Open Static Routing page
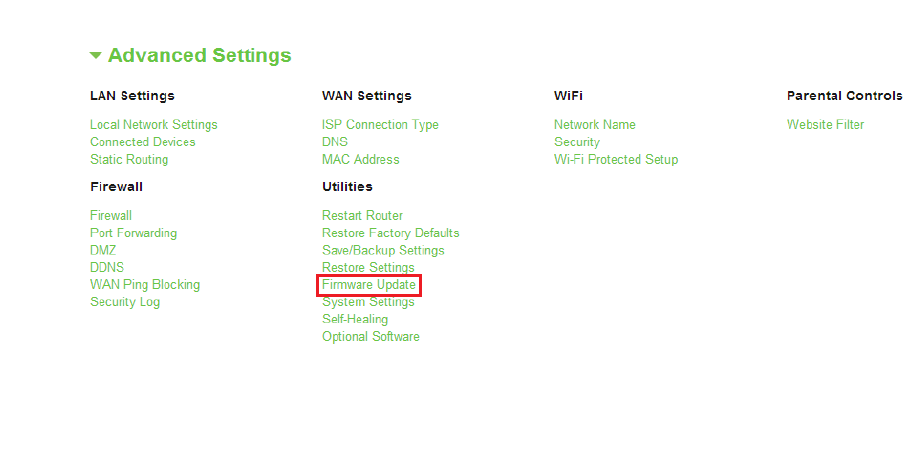Image resolution: width=919 pixels, height=462 pixels. tap(129, 159)
